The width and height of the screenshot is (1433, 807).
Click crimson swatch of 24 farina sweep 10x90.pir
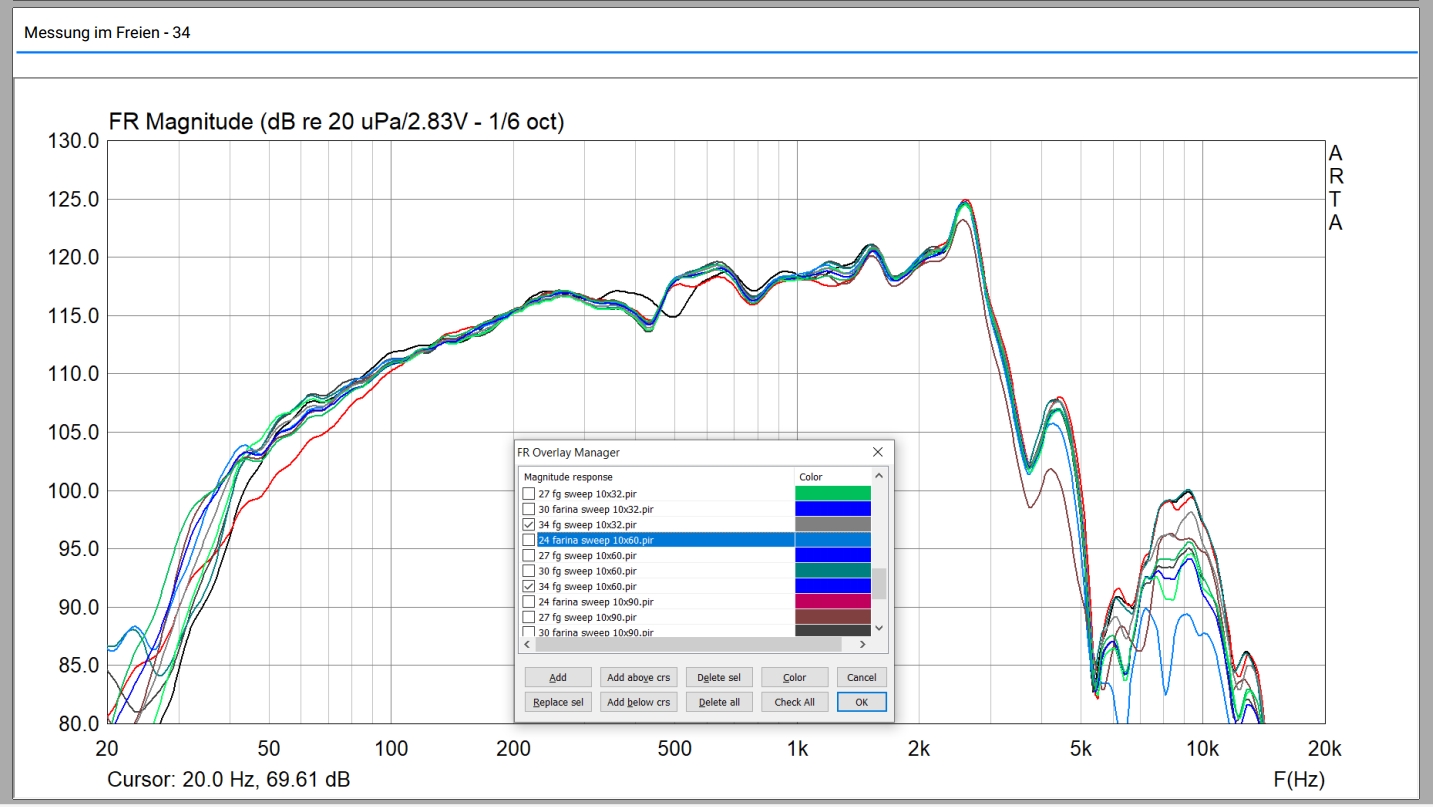click(833, 602)
